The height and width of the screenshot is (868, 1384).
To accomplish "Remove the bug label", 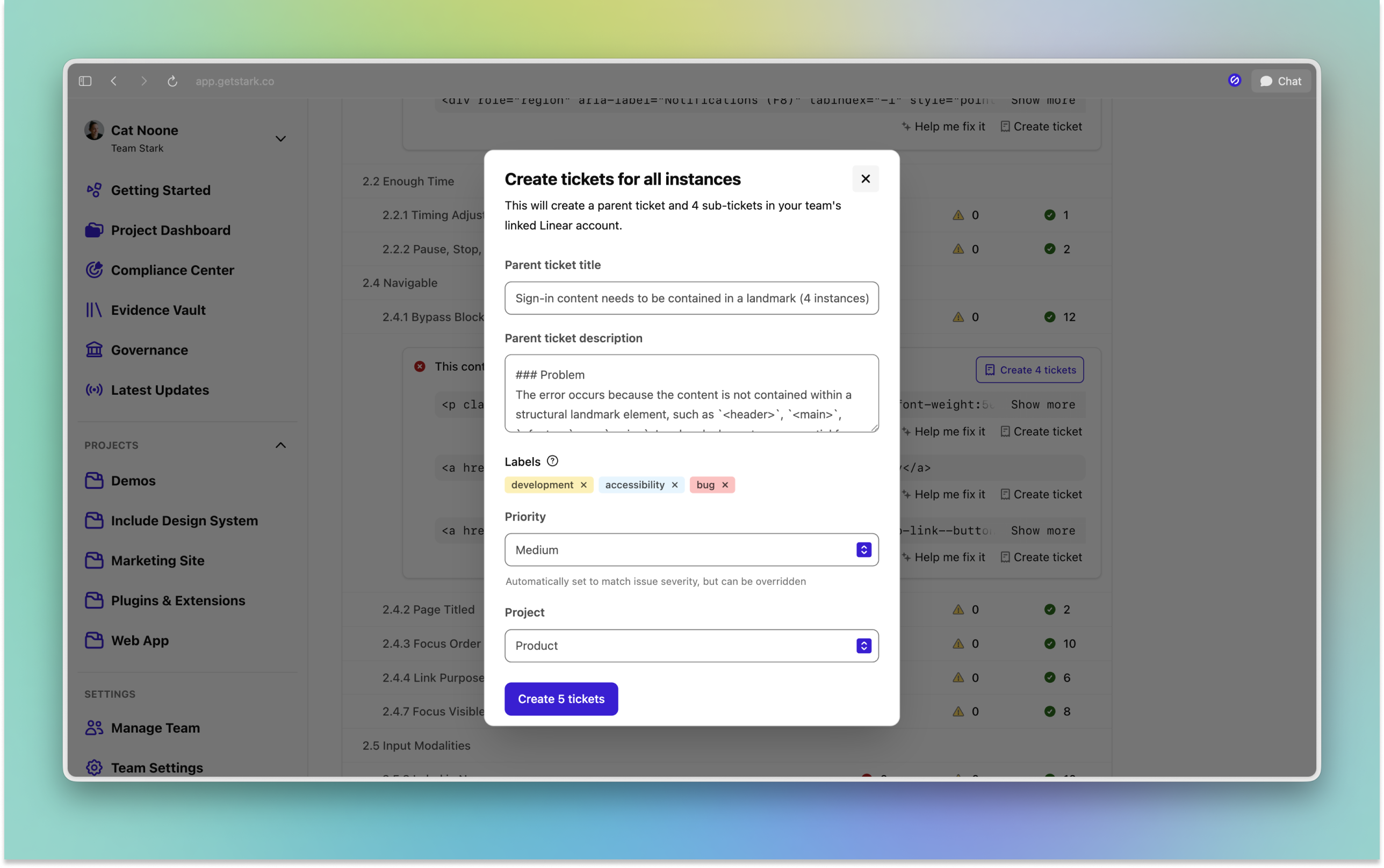I will 724,485.
